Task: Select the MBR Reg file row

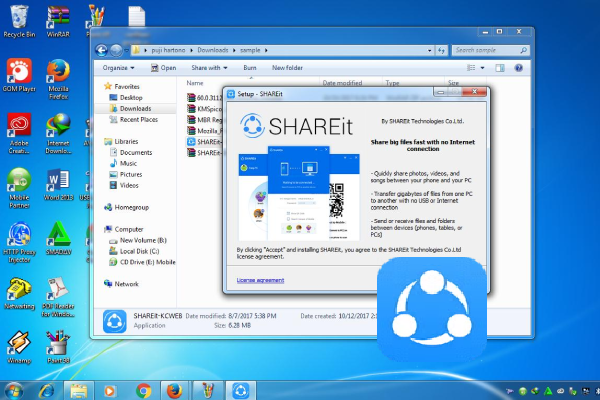Action: [x=204, y=120]
